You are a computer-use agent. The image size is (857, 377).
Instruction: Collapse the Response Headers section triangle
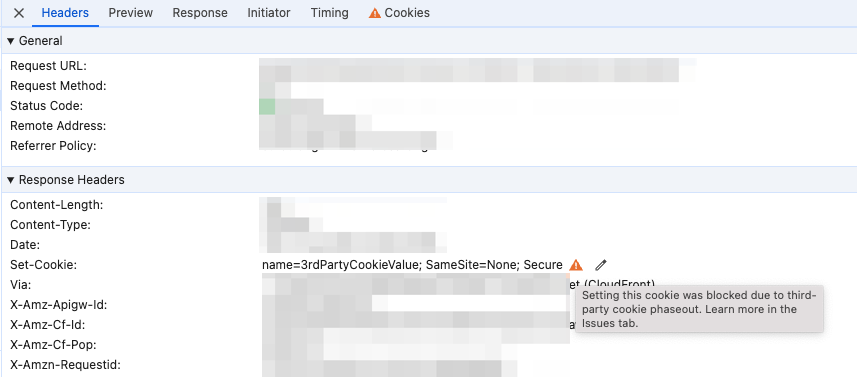pyautogui.click(x=10, y=180)
